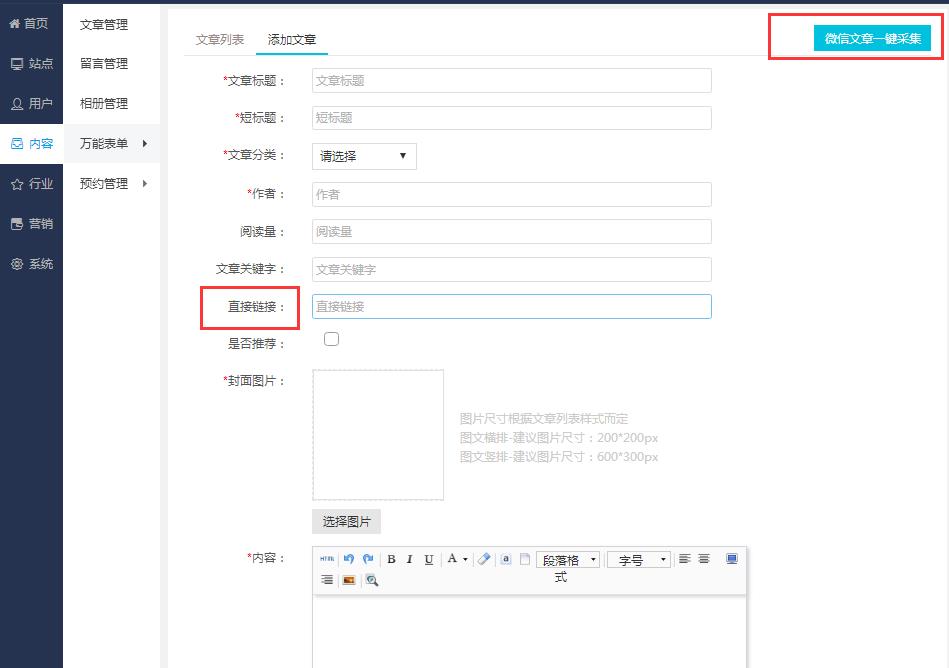Focus the 文章关键字 input field
The width and height of the screenshot is (949, 668).
tap(511, 269)
